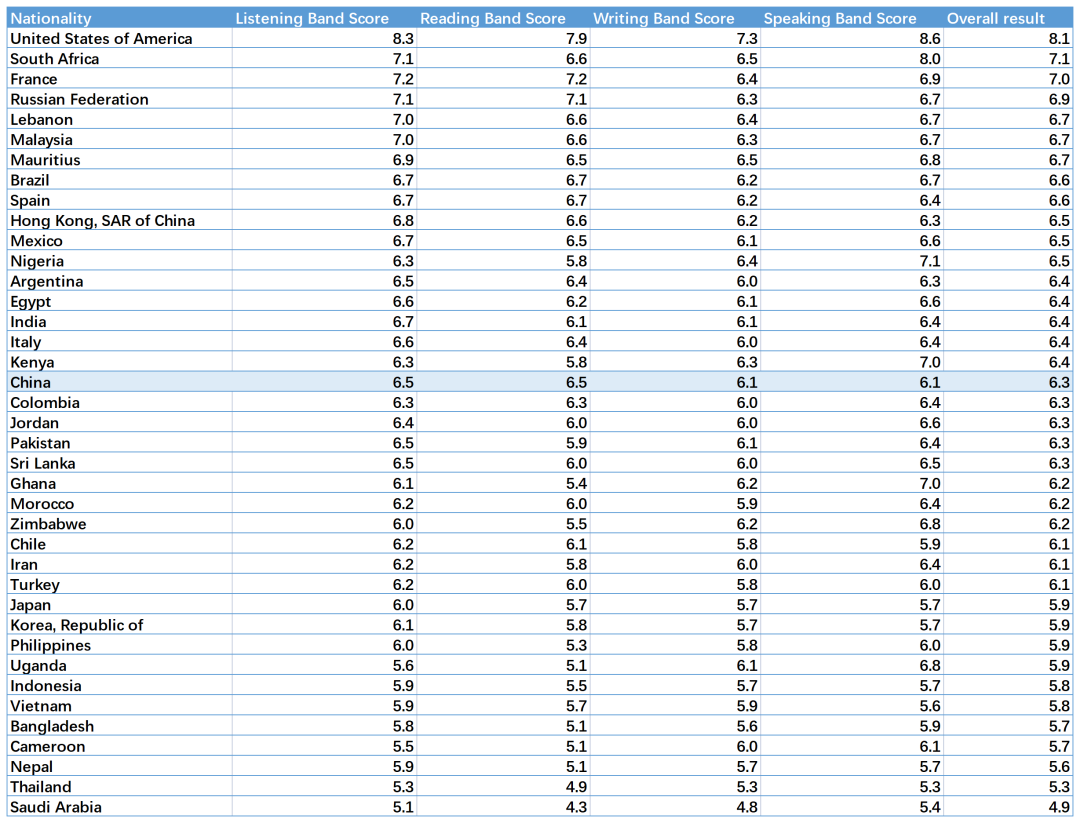Select the Philippines nationality cell
1080x823 pixels.
coord(50,645)
